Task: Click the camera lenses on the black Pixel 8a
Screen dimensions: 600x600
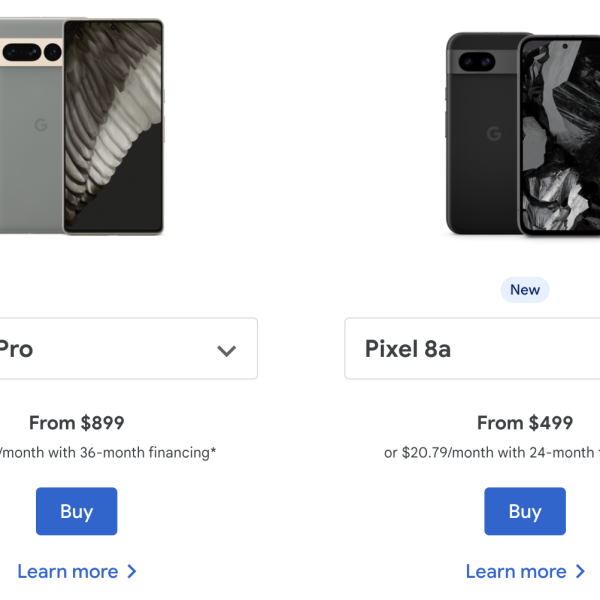Action: 477,62
